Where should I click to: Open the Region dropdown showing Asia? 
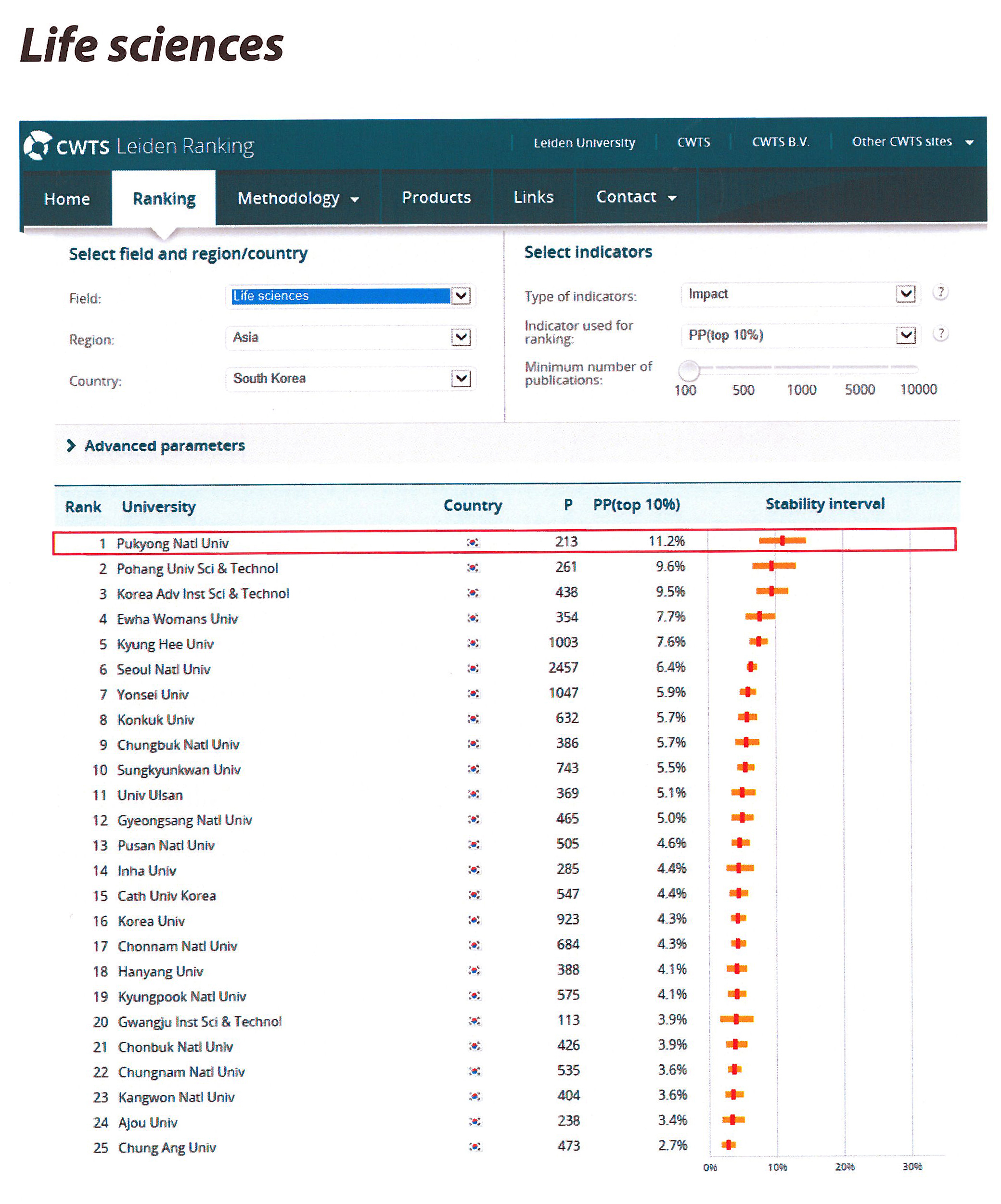point(350,337)
